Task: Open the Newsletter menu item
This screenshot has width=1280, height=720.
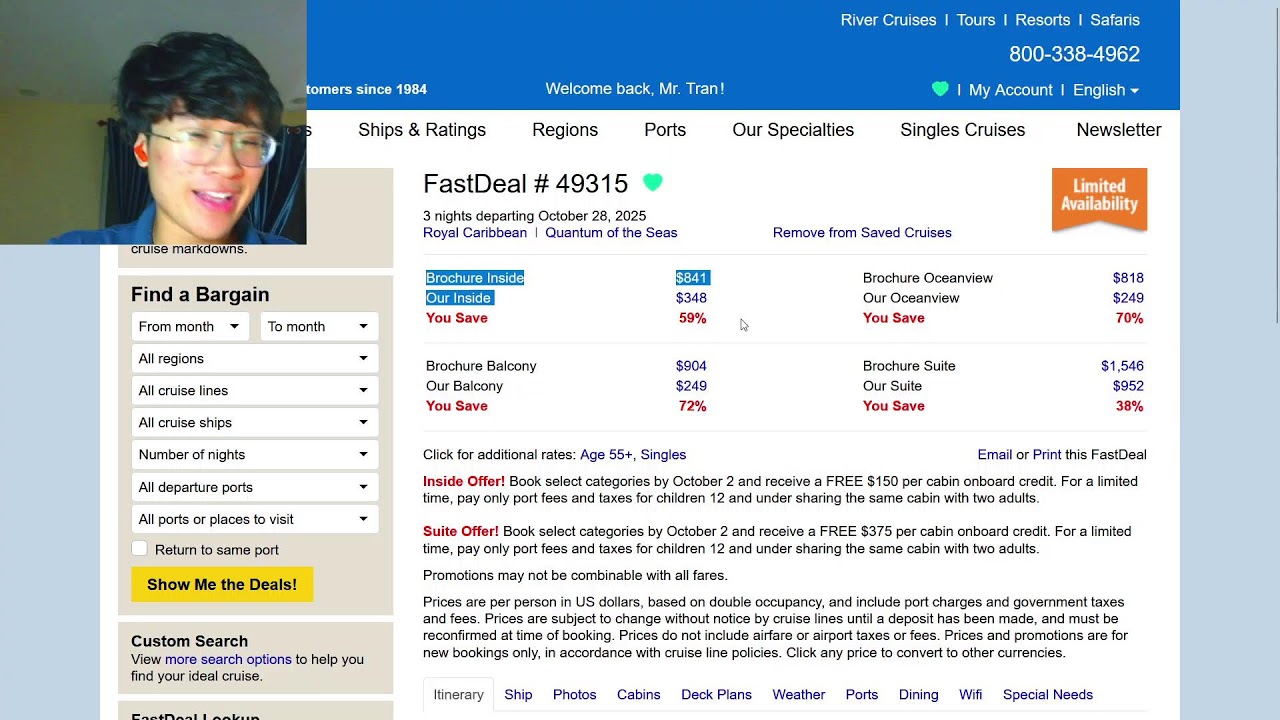Action: coord(1118,130)
